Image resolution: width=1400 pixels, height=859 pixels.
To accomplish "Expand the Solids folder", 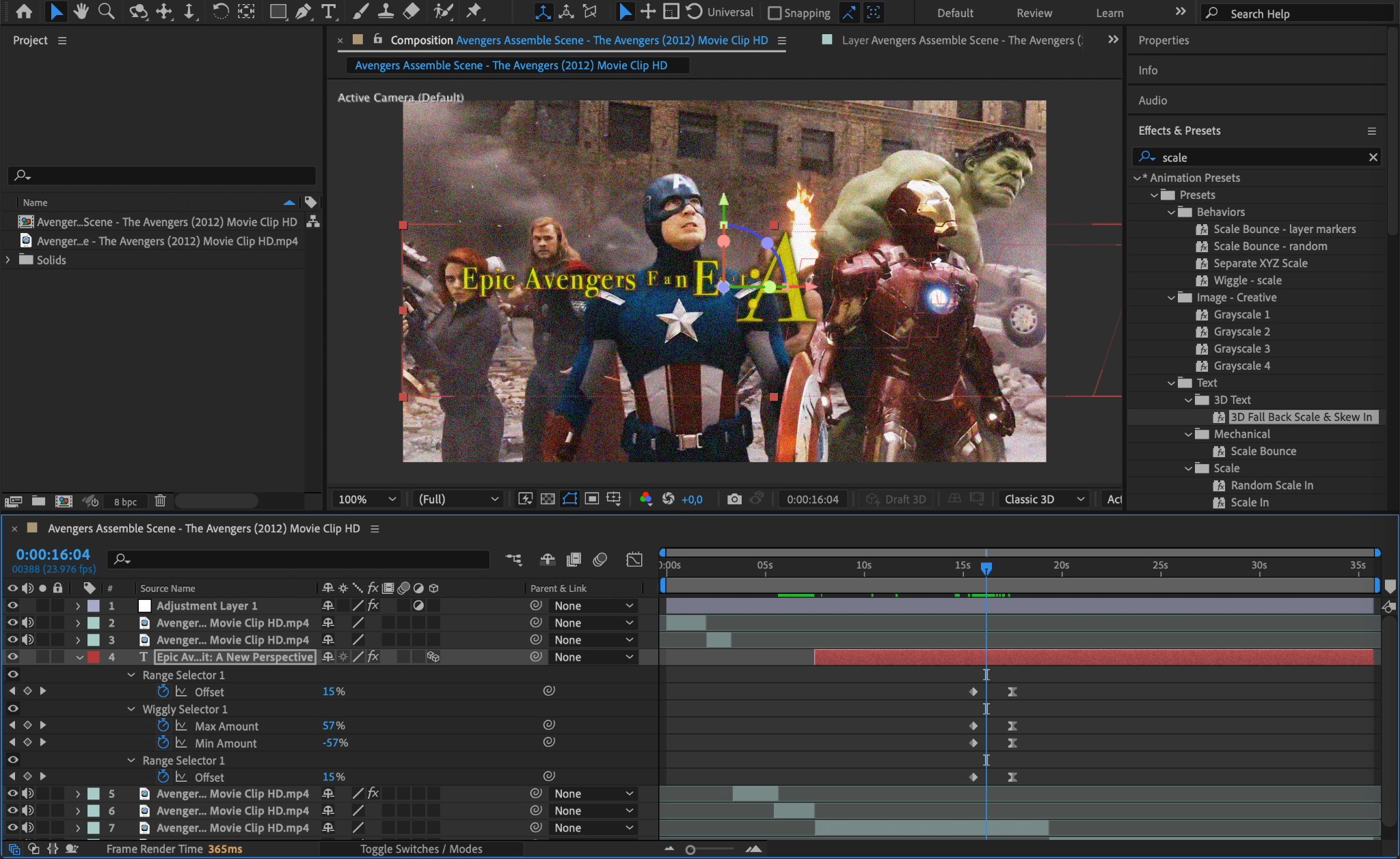I will pos(8,260).
